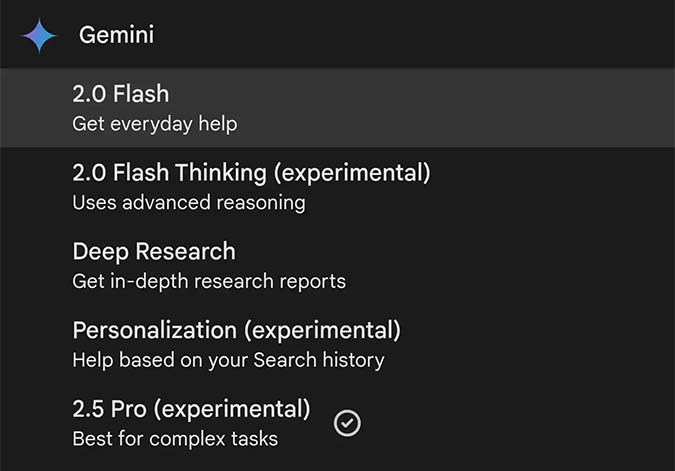This screenshot has height=471, width=675.
Task: Switch to Deep Research option
Action: coord(154,251)
